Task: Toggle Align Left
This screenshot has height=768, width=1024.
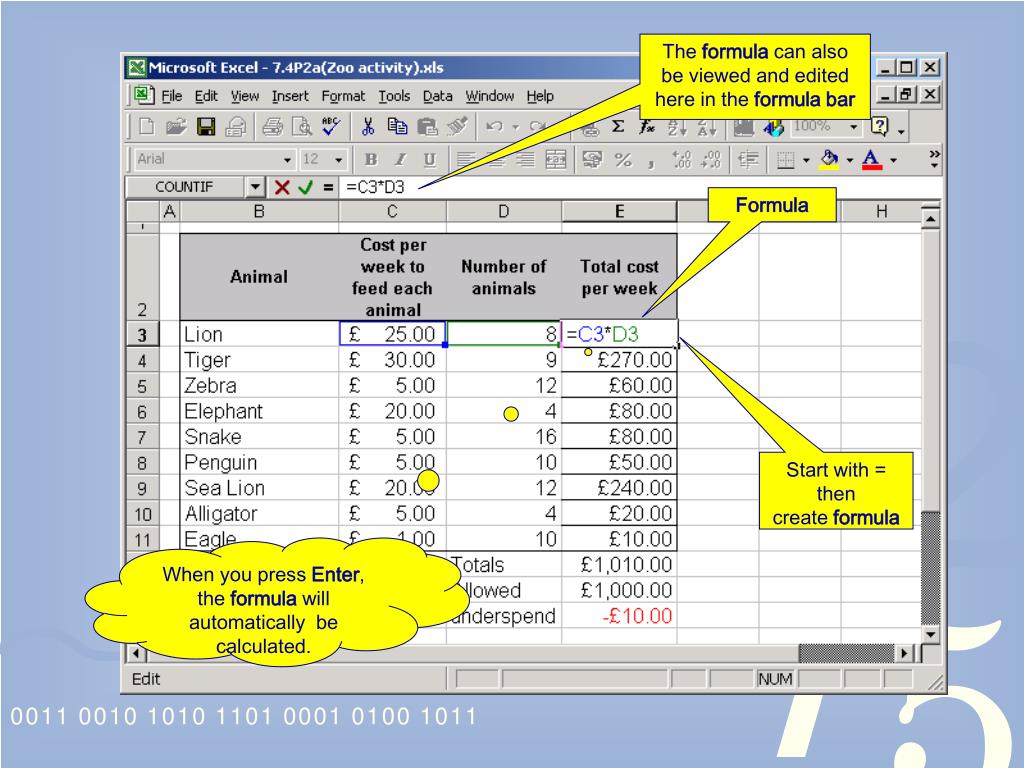Action: click(x=466, y=159)
